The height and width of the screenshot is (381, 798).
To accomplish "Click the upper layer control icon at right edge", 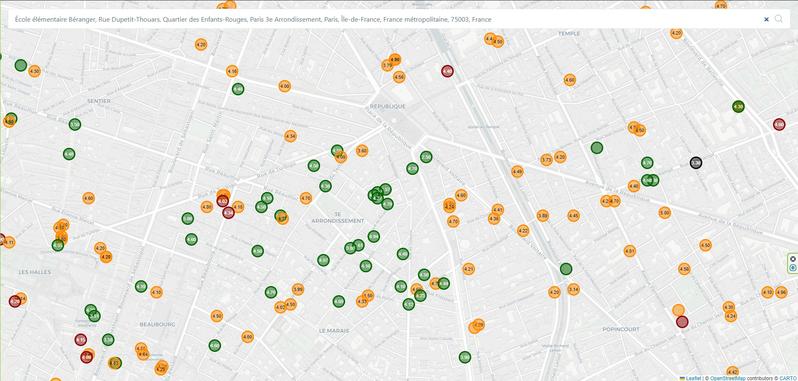I will pos(792,259).
